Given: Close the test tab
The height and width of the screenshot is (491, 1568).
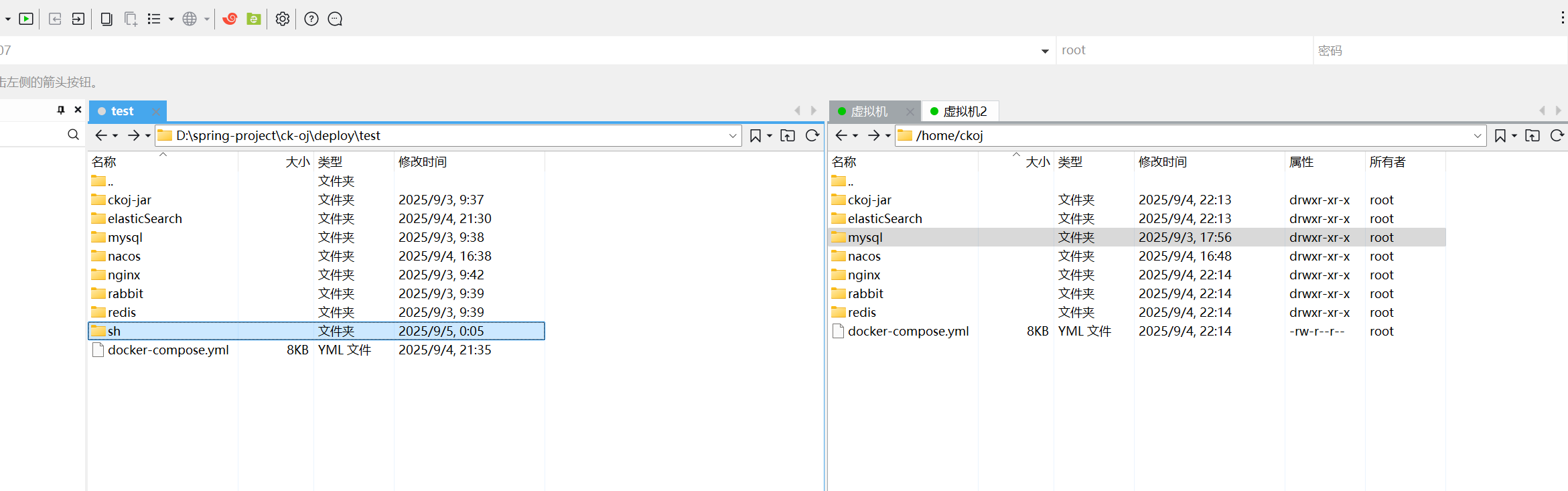Looking at the screenshot, I should tap(156, 111).
